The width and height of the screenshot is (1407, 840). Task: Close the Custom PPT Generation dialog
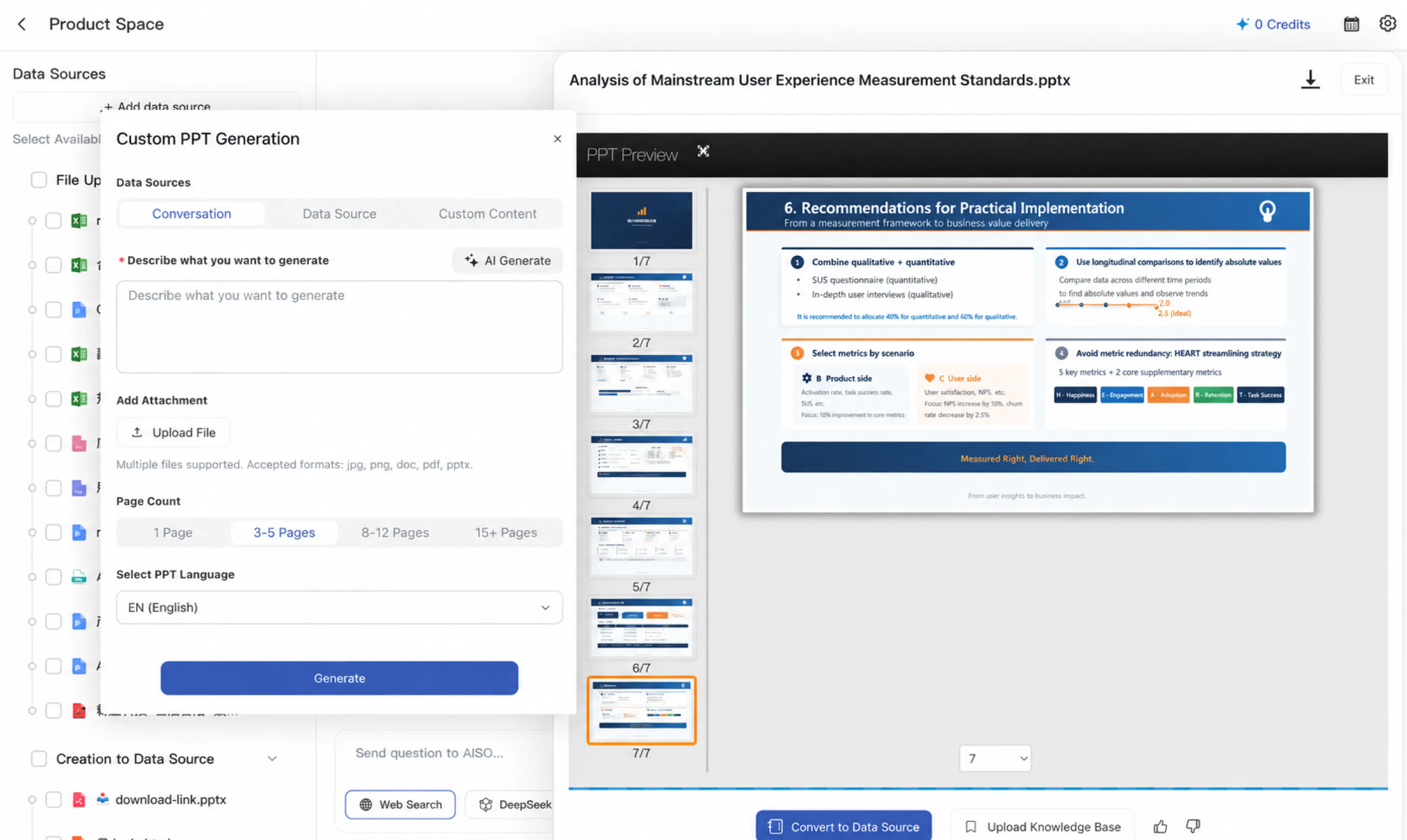[557, 139]
